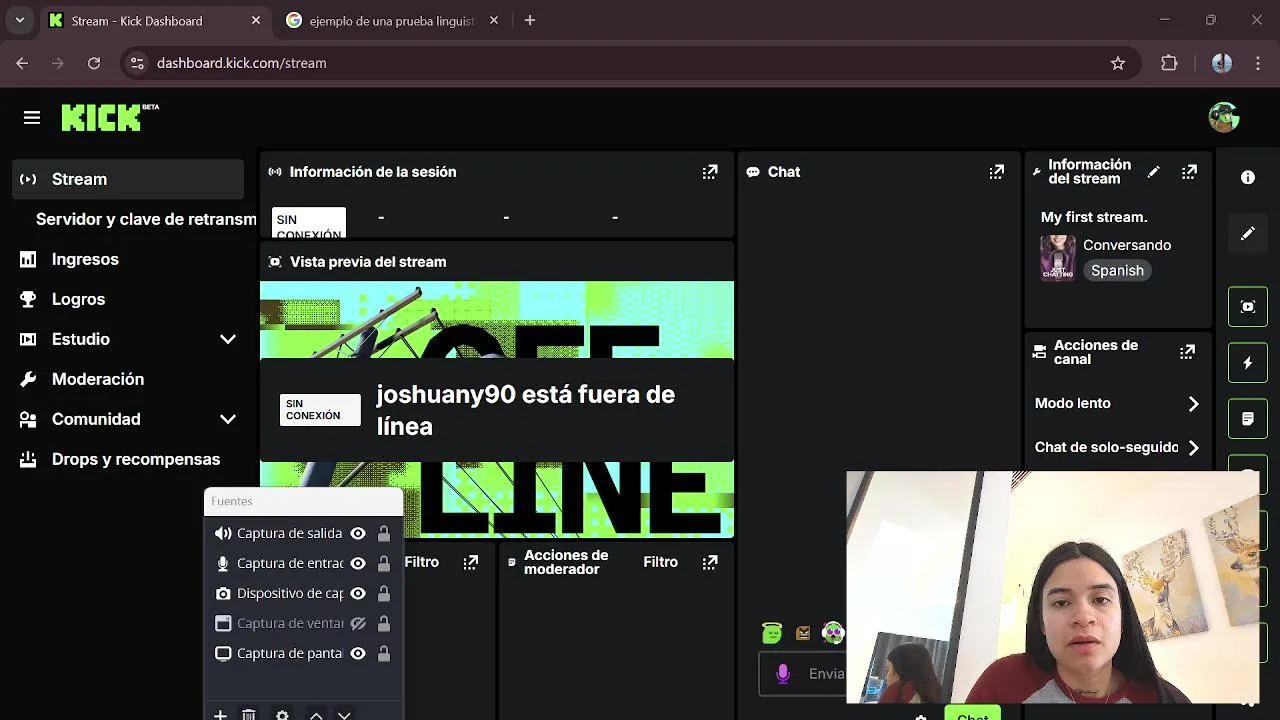Open source properties via the gear icon
The width and height of the screenshot is (1280, 720).
[282, 715]
